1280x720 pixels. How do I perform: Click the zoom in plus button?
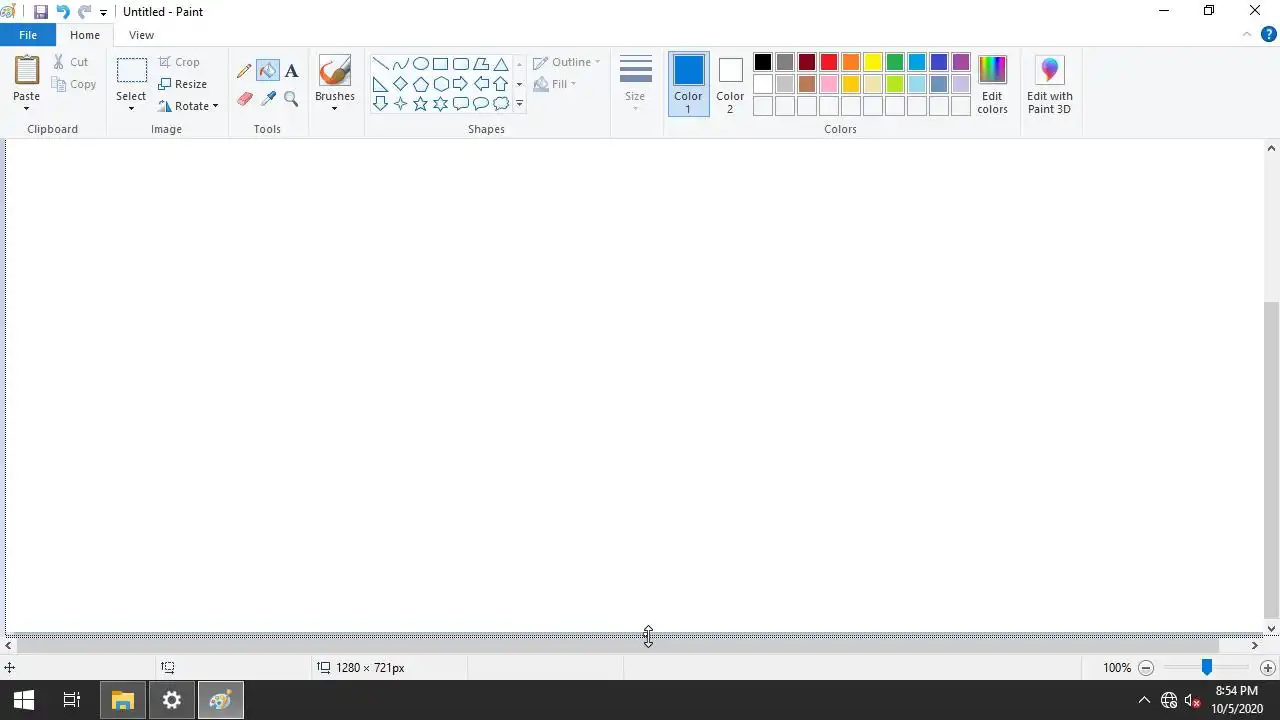pyautogui.click(x=1268, y=667)
